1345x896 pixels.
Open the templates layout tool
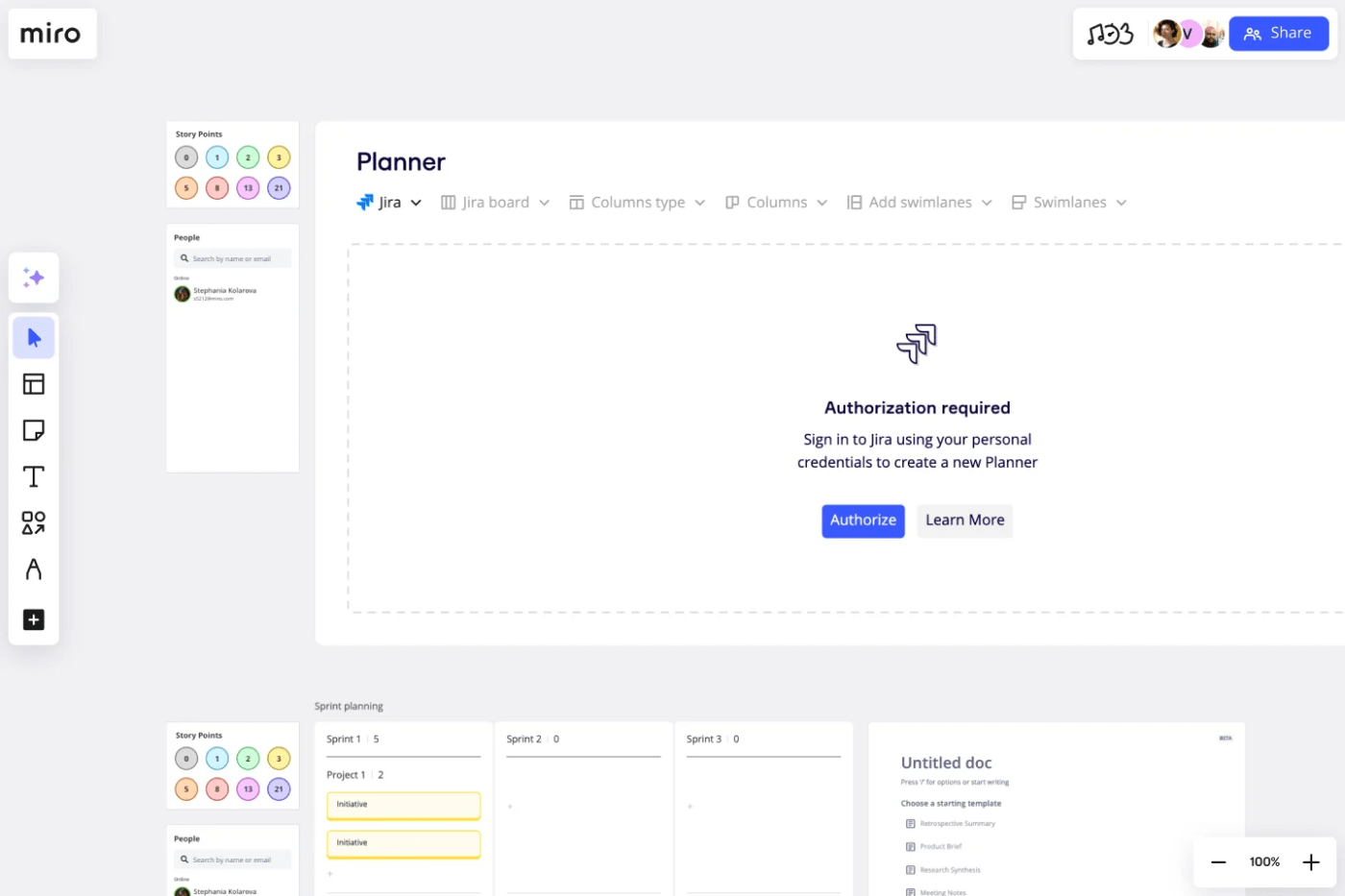coord(34,384)
